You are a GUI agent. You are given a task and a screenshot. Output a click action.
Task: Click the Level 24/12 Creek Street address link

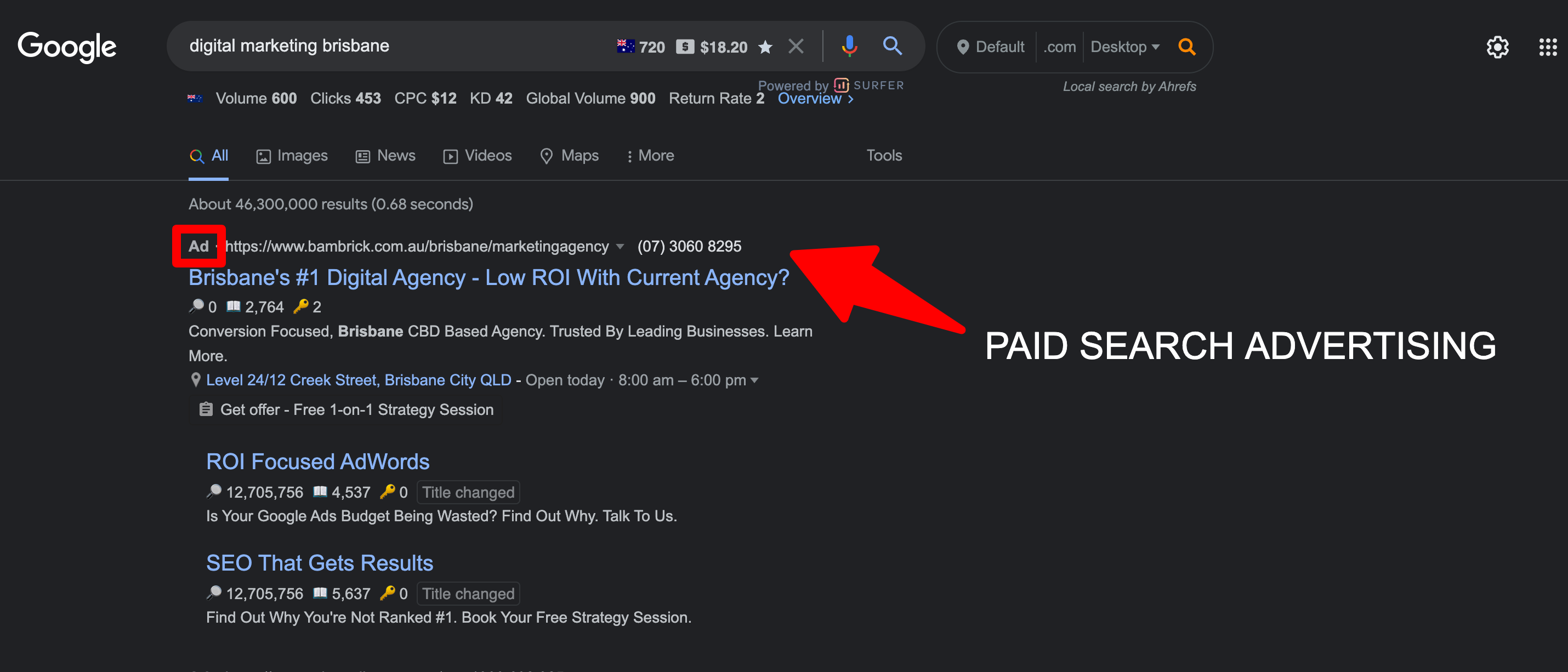[358, 380]
